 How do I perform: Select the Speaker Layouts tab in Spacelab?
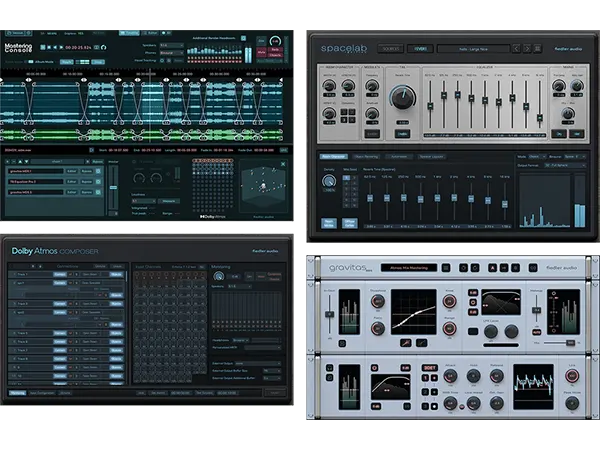click(x=431, y=156)
